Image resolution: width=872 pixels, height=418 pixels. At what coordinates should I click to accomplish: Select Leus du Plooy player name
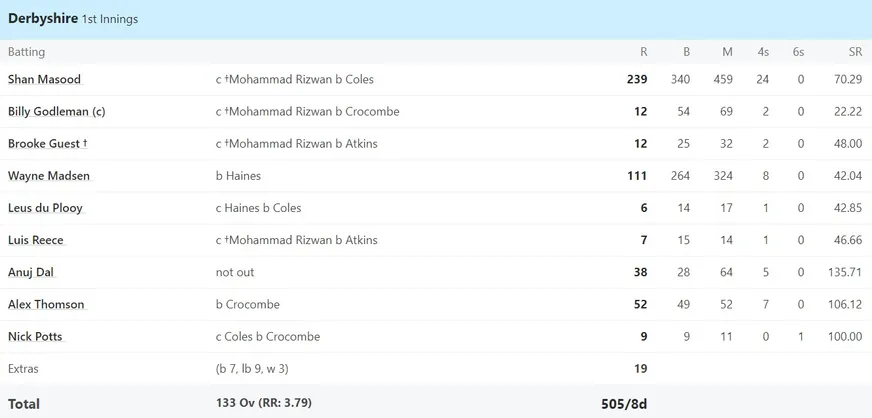(45, 208)
